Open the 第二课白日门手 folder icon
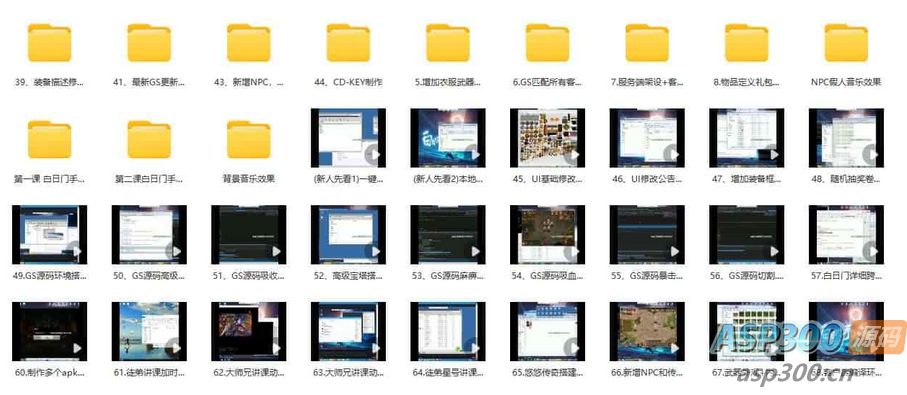The image size is (907, 395). 149,139
